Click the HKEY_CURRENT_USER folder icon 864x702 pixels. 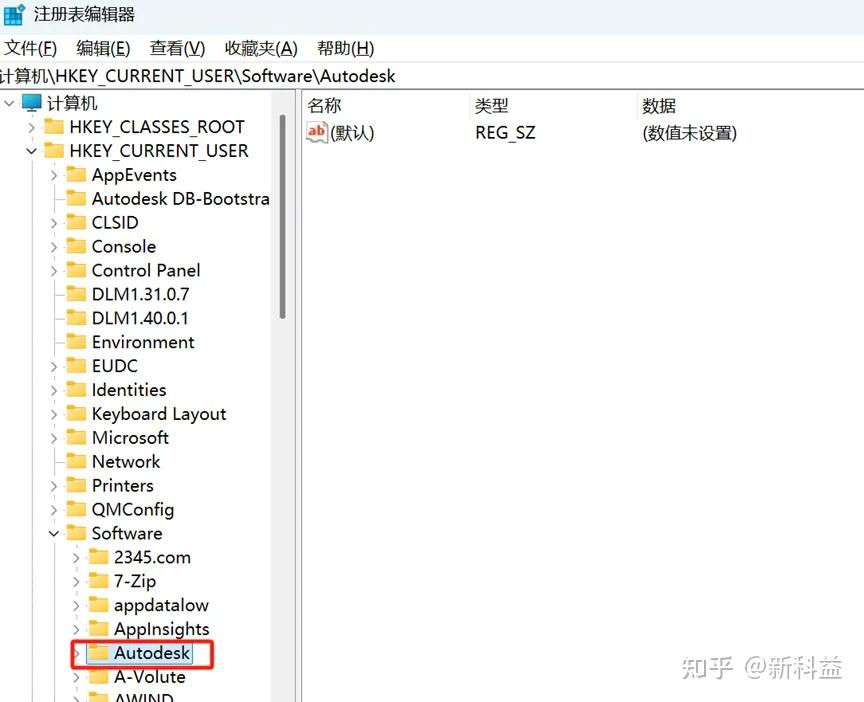54,150
